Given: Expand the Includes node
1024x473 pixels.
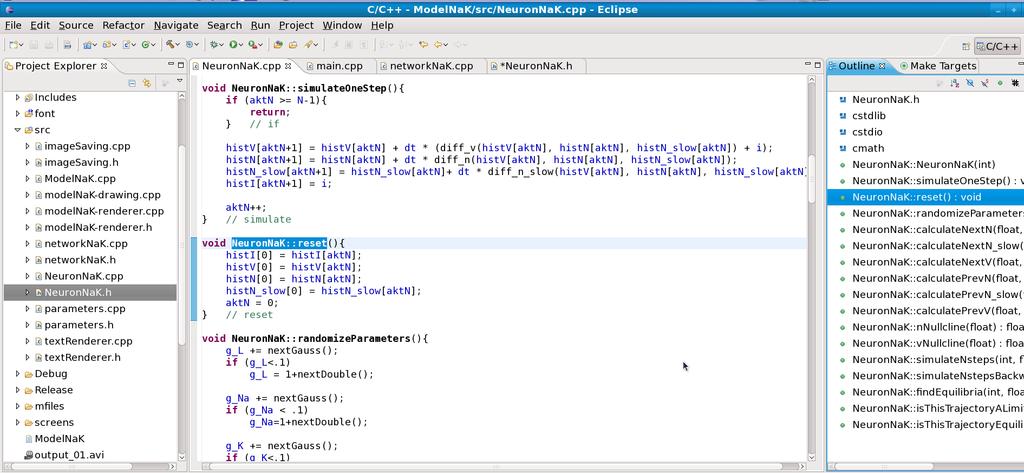Looking at the screenshot, I should coord(18,97).
